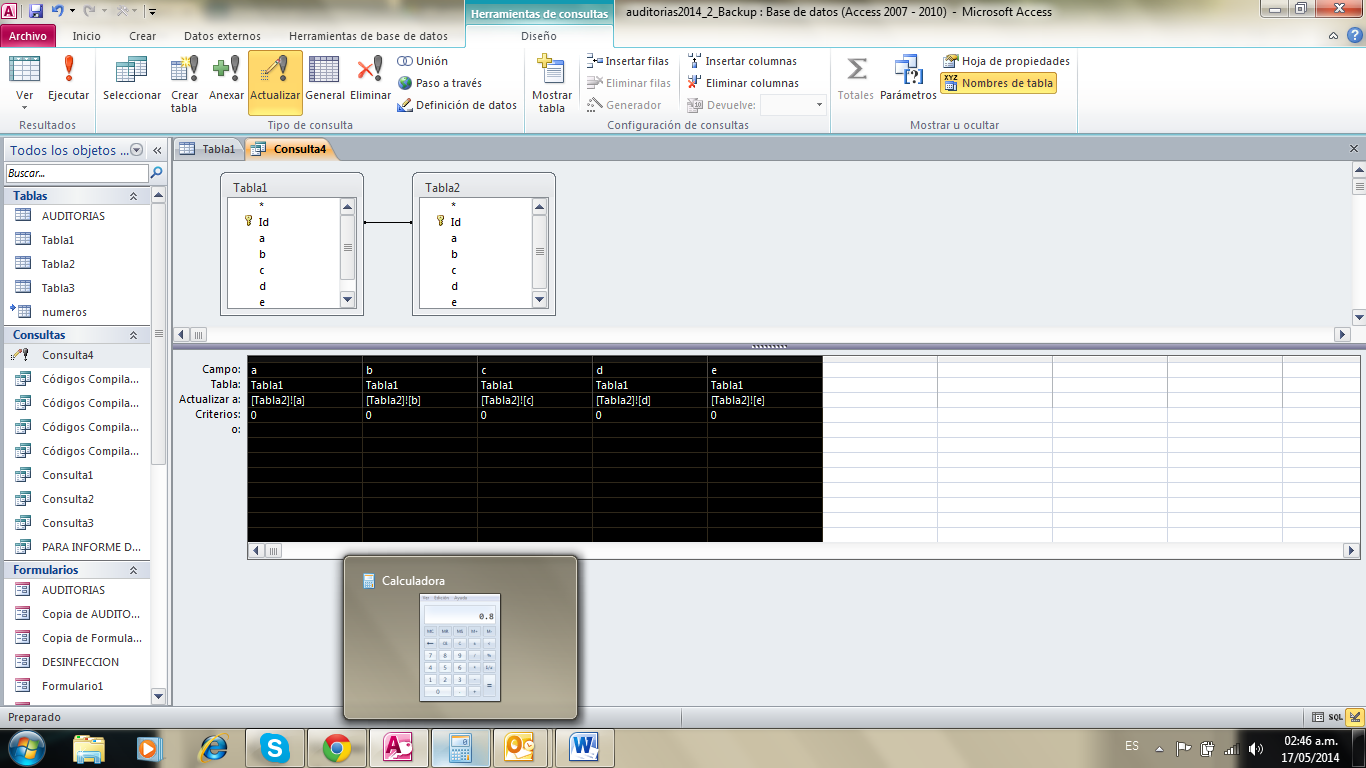Click Save in quick access toolbar
1366x768 pixels.
tap(36, 11)
